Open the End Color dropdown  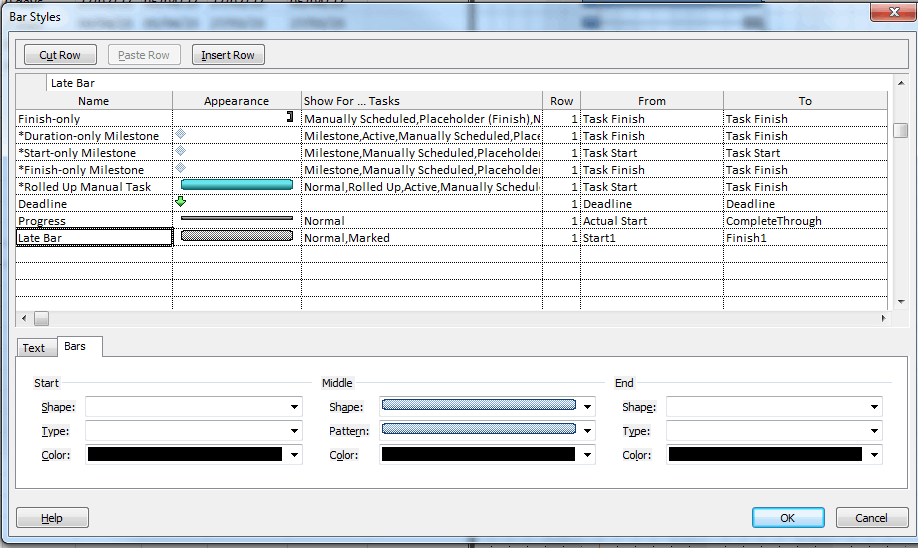[874, 455]
